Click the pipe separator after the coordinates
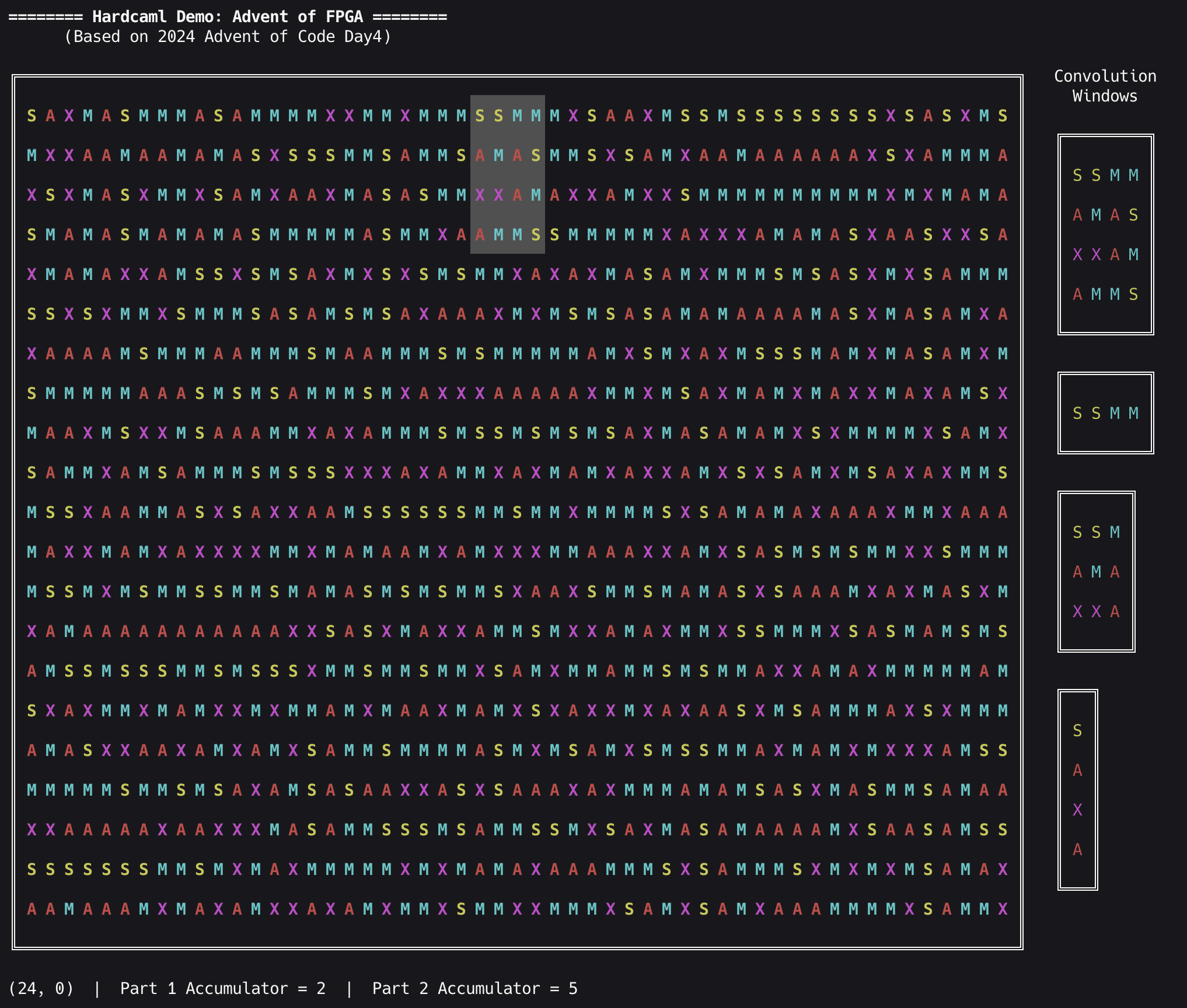Screen dimensions: 1187x1008 97,988
